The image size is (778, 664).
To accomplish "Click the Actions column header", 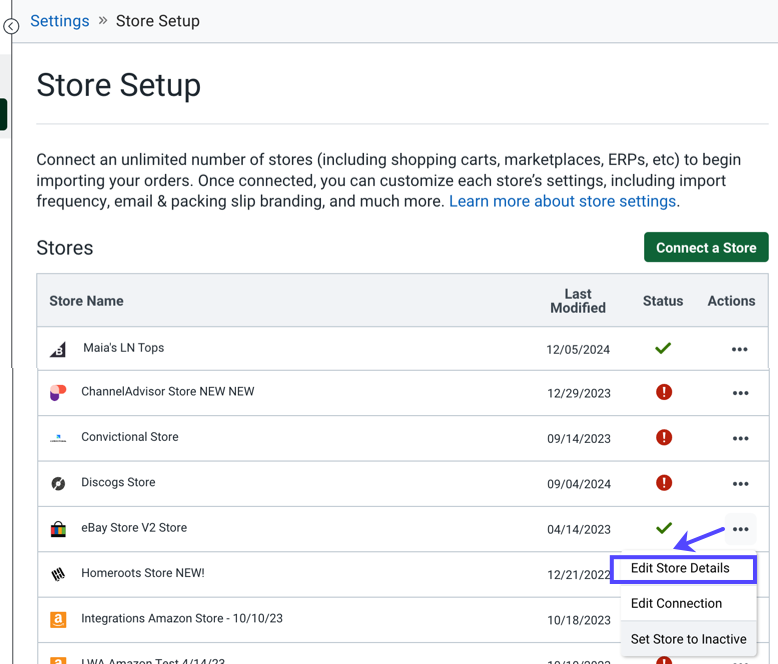I will (731, 301).
